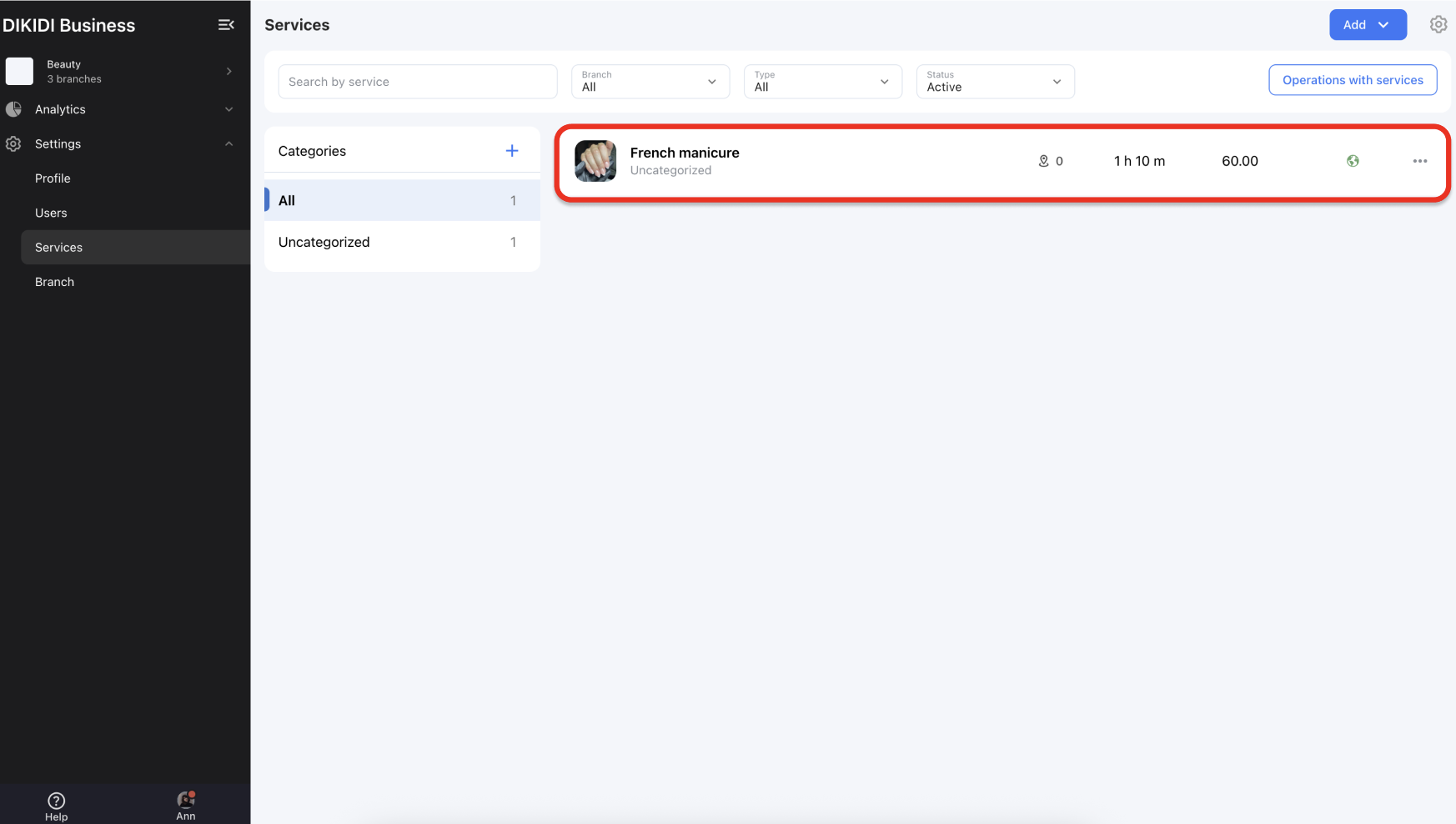The image size is (1456, 824).
Task: Add a new category with plus icon
Action: point(512,151)
